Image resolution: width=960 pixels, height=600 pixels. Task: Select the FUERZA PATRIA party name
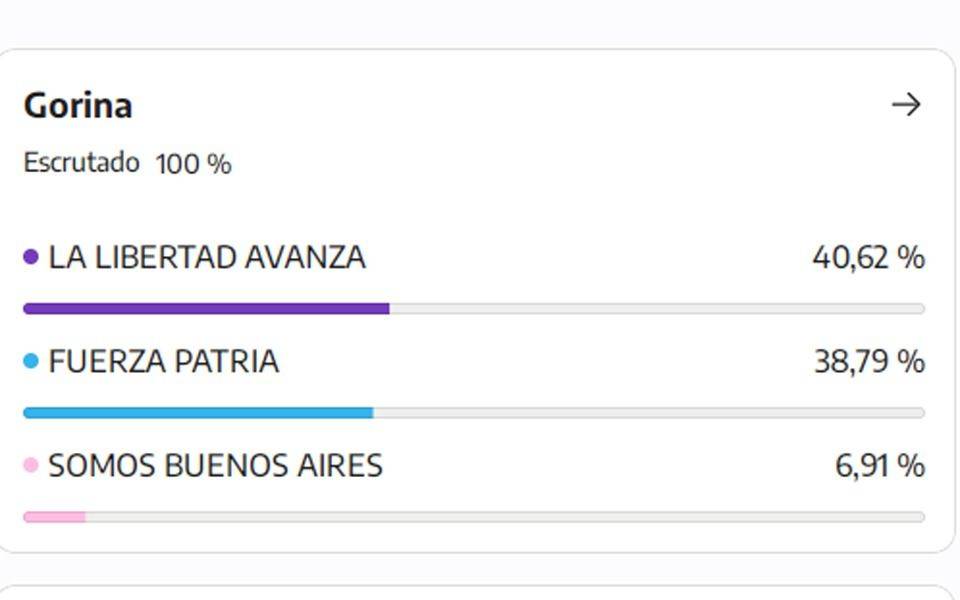[x=163, y=361]
